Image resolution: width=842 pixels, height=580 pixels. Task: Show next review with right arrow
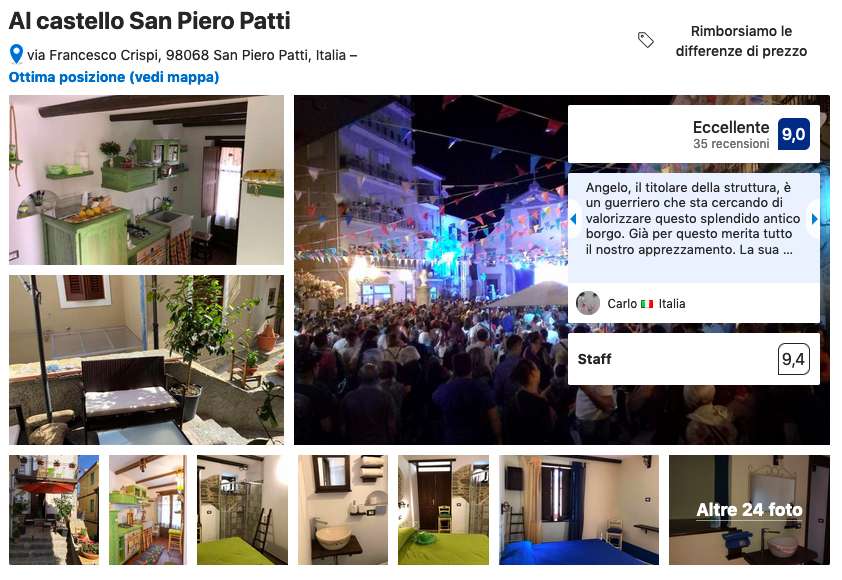click(x=814, y=219)
